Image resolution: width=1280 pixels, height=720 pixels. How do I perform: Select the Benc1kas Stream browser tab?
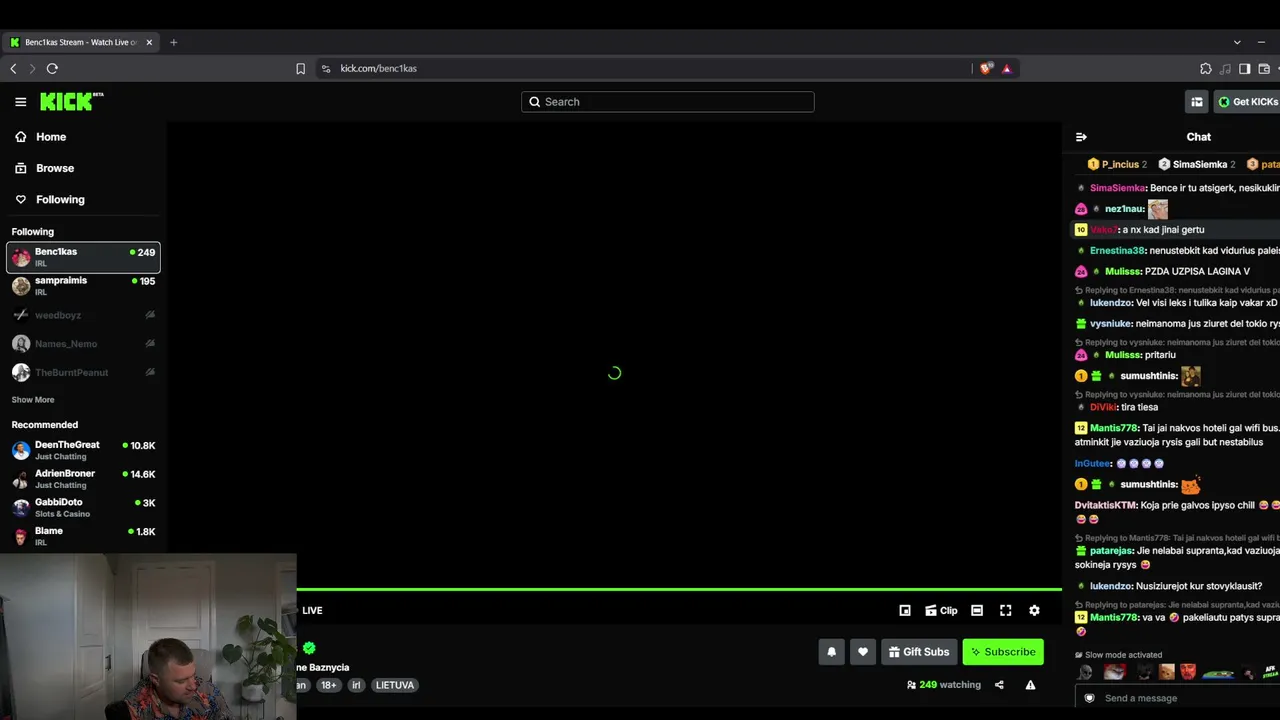coord(80,42)
